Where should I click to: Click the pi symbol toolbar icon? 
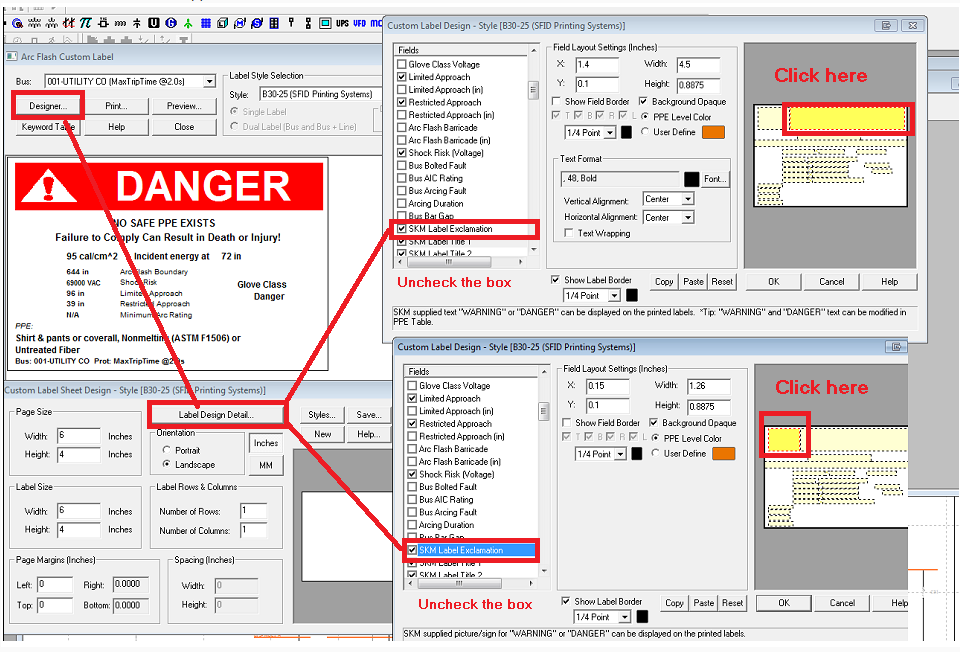tap(86, 22)
